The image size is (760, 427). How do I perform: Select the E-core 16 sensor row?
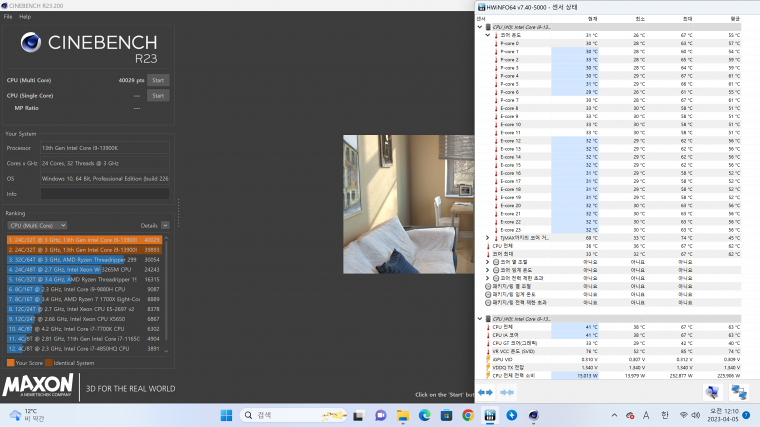tap(609, 173)
